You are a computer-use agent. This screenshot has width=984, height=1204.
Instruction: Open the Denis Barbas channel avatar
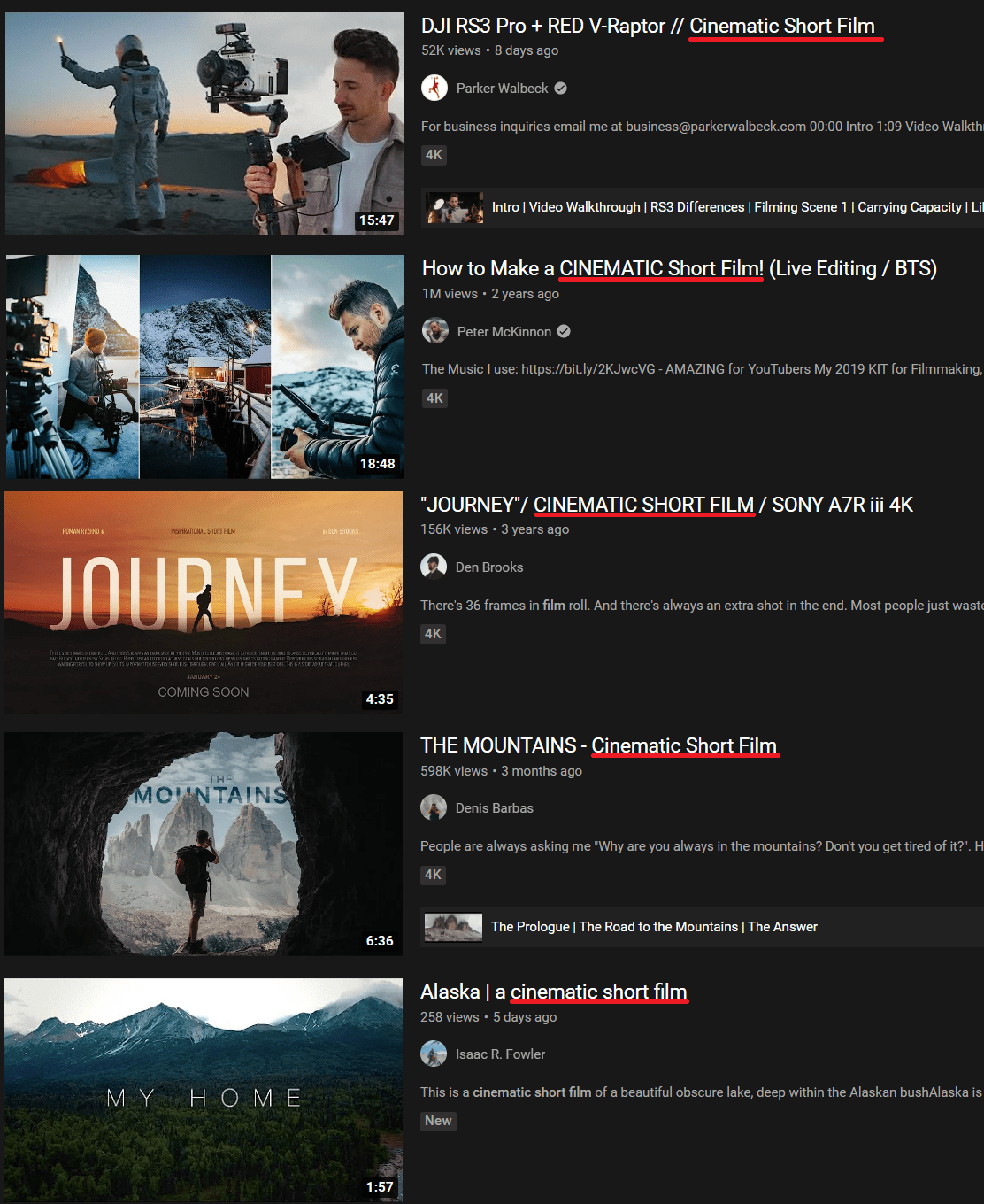[434, 807]
